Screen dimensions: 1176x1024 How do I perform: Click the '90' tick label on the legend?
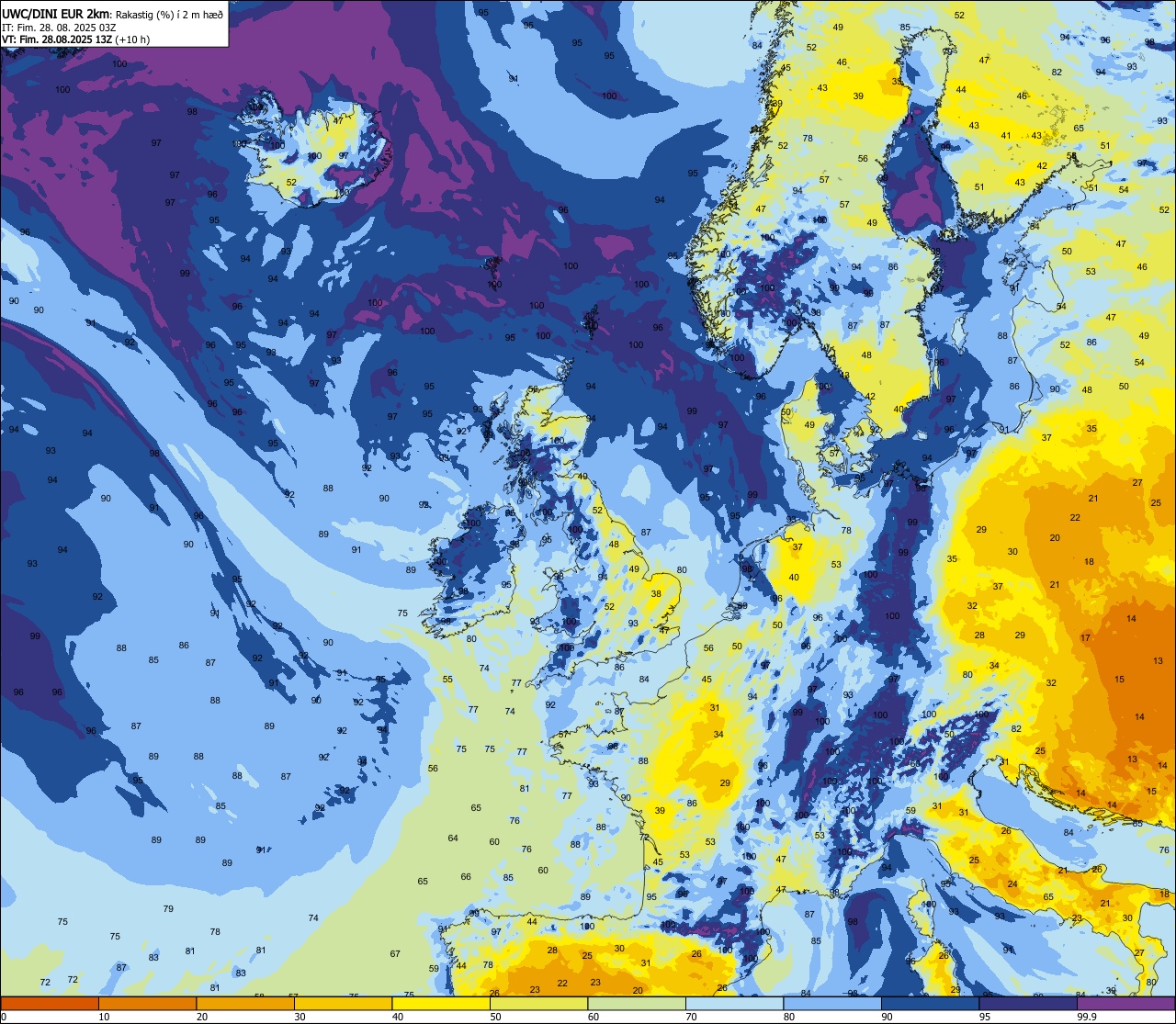point(887,1017)
